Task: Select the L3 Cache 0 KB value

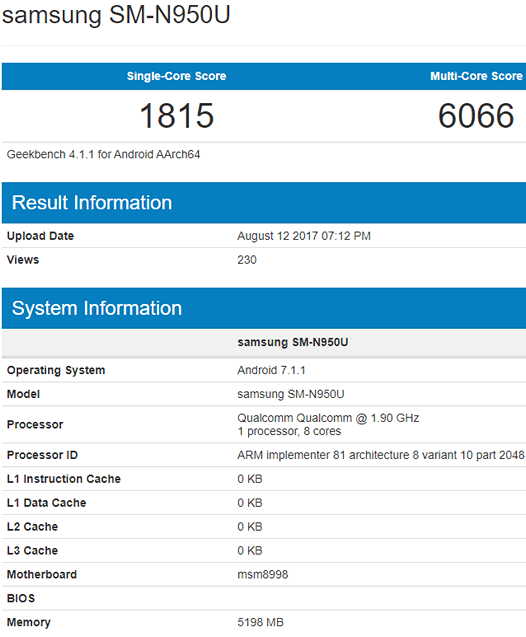Action: pos(250,551)
